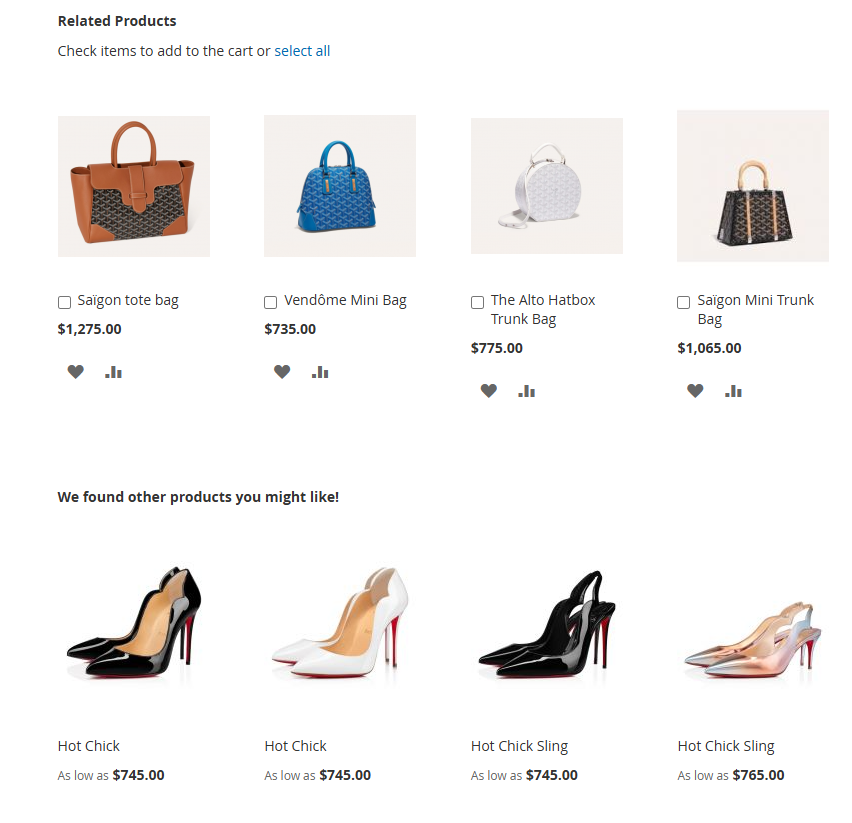The image size is (852, 823).
Task: Open the Hot Chick Sling $765.00 product
Action: (726, 746)
